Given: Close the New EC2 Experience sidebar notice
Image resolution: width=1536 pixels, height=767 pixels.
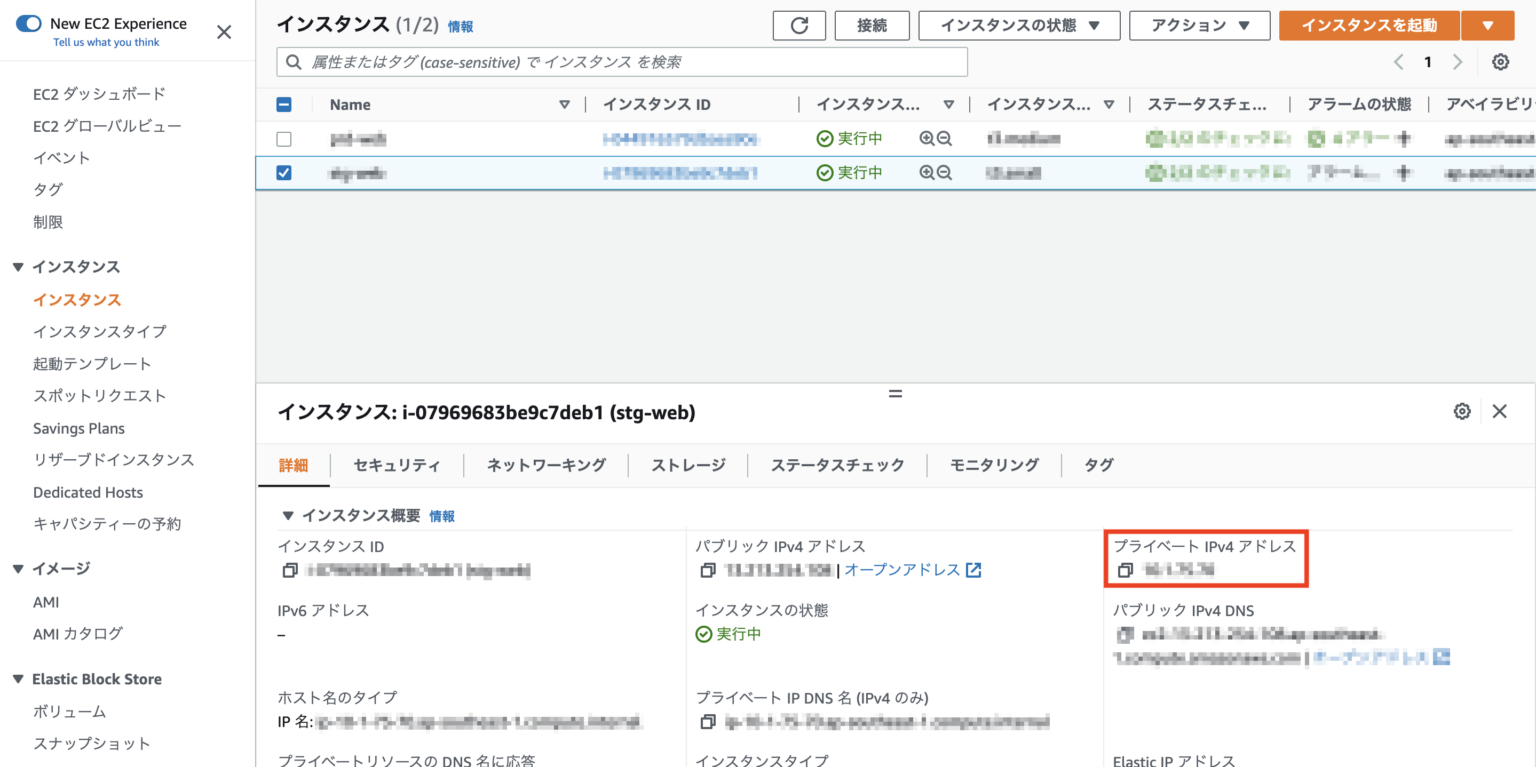Looking at the screenshot, I should pyautogui.click(x=225, y=31).
